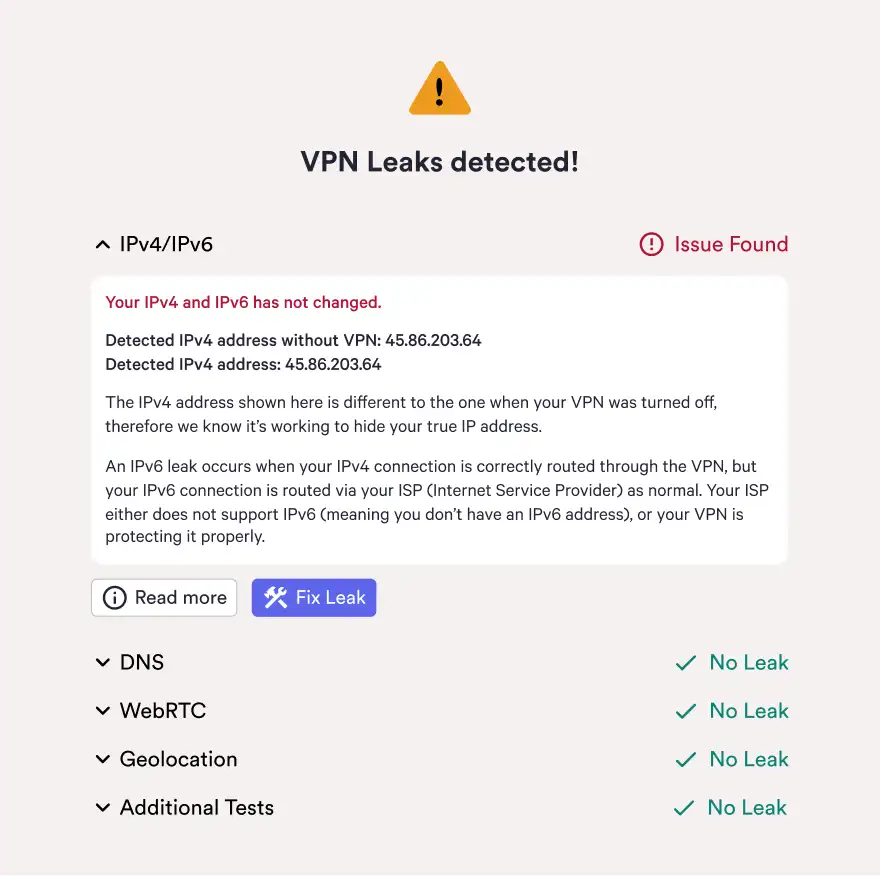Click the Additional Tests green checkmark icon
Screen dimensions: 880x876
(684, 808)
